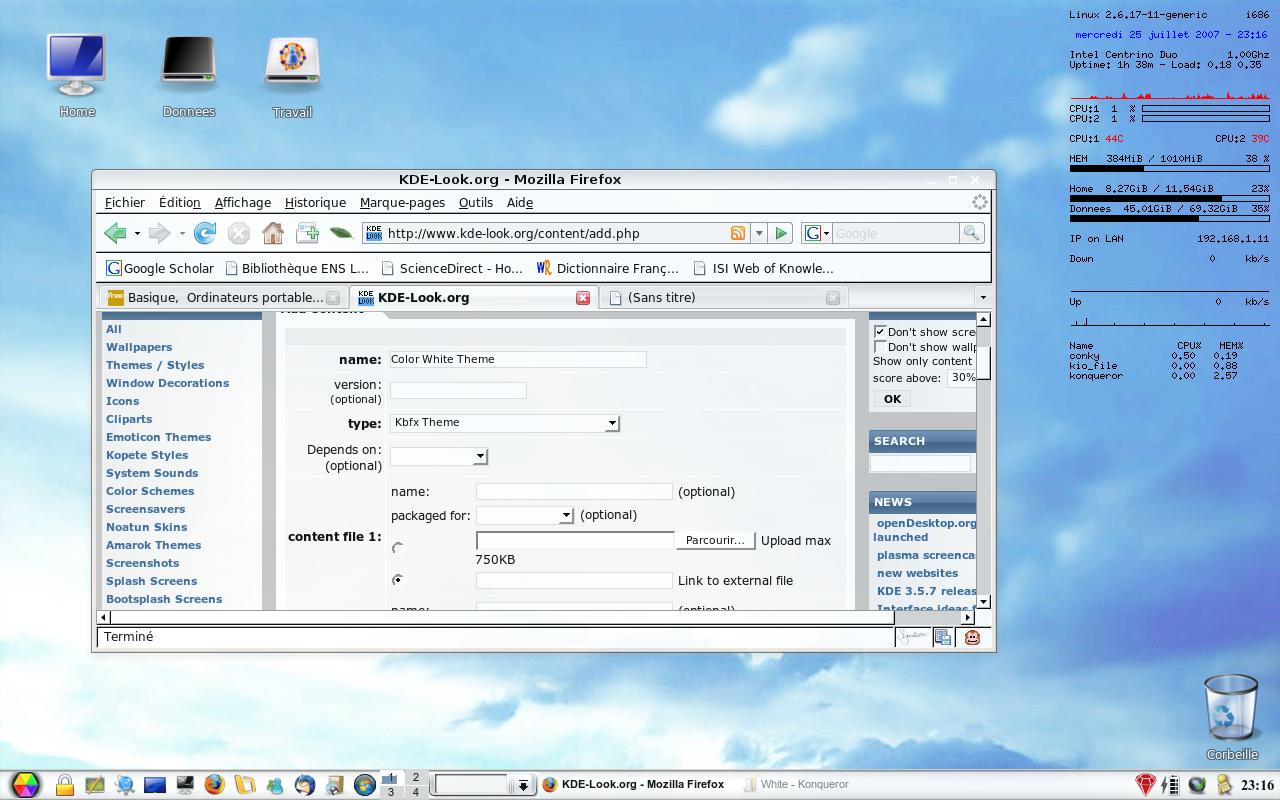
Task: Click the score above 30% field
Action: pos(961,378)
